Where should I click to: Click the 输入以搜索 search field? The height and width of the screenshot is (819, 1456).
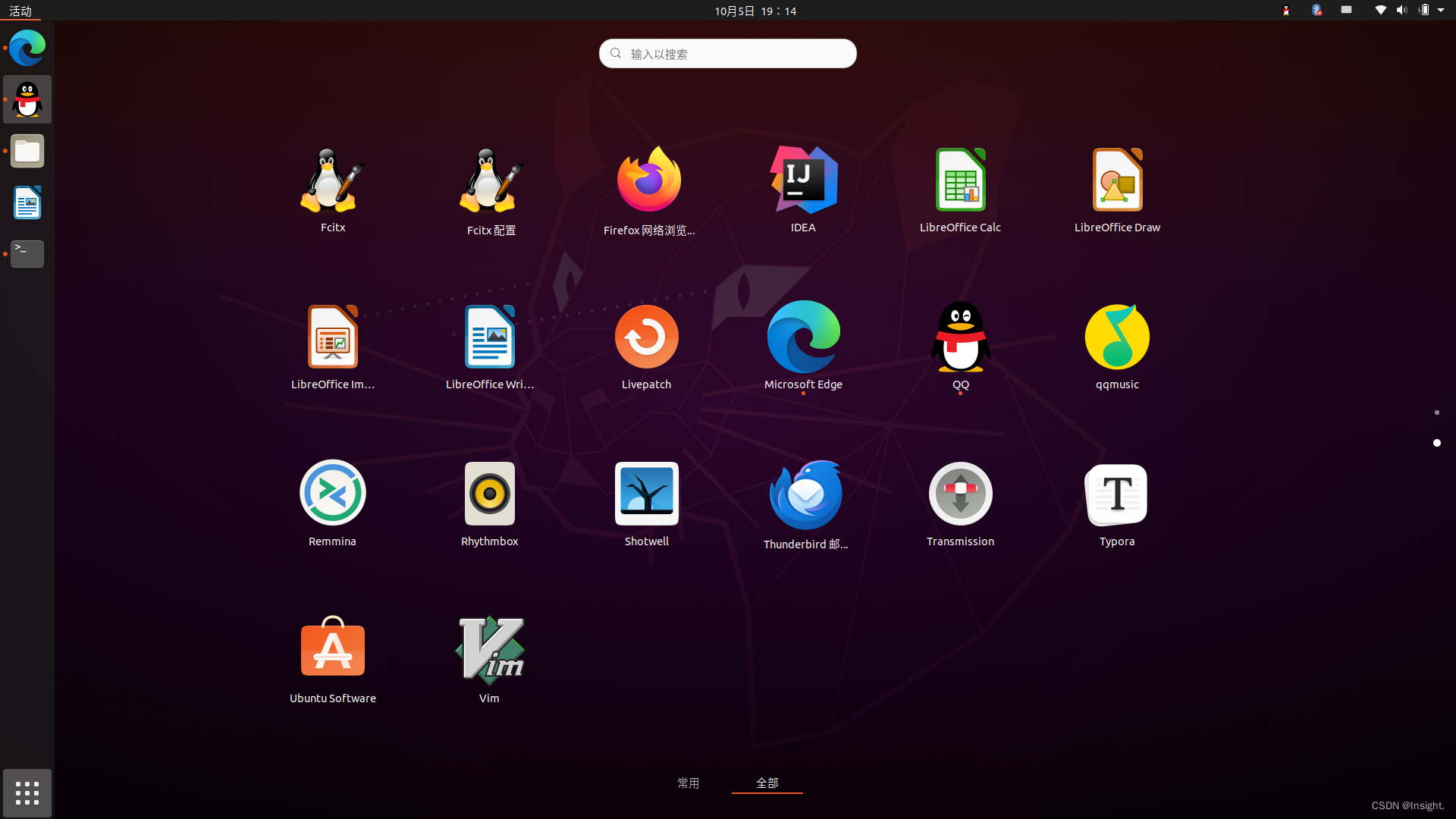[728, 54]
